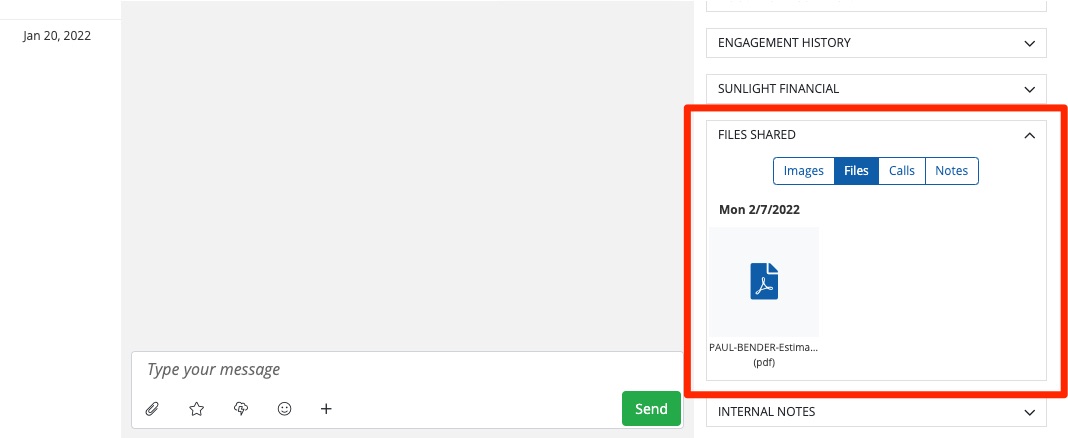Collapse the Files Shared section
Image resolution: width=1068 pixels, height=438 pixels.
point(1029,135)
